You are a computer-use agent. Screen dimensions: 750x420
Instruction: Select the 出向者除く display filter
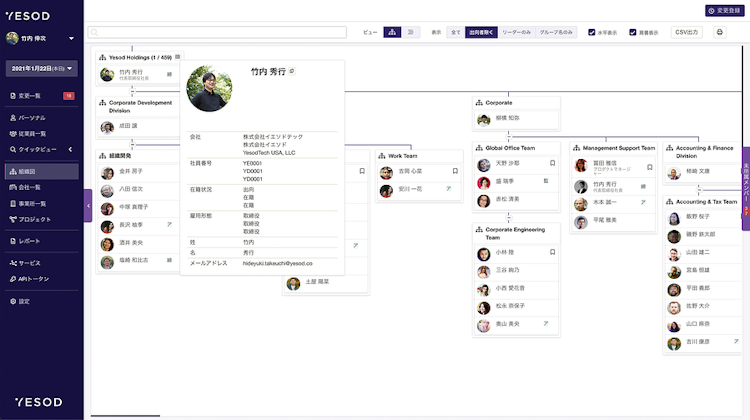(481, 32)
